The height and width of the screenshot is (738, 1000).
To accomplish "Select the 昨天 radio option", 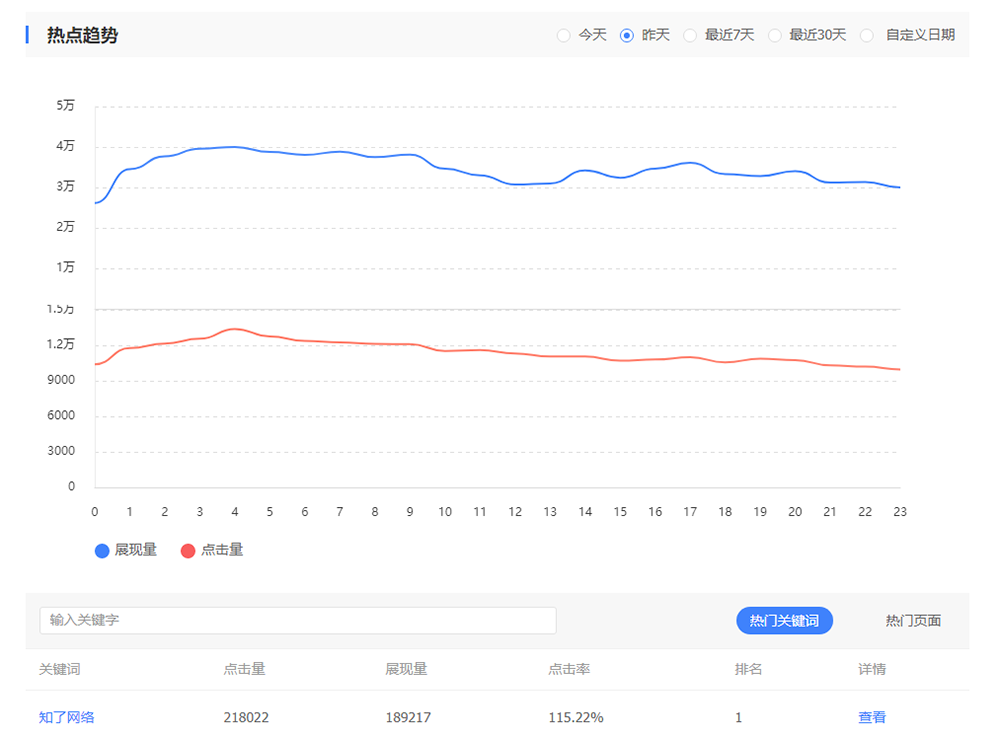I will click(627, 35).
